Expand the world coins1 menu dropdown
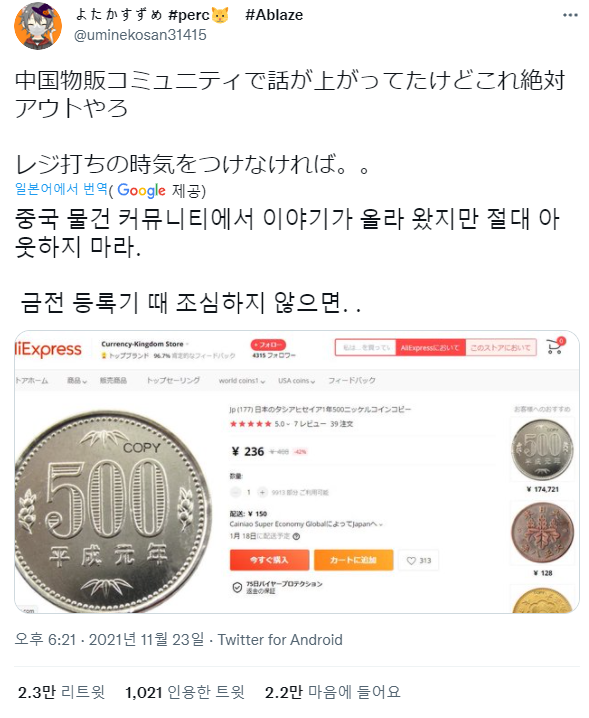Viewport: 589px width, 718px height. (242, 381)
